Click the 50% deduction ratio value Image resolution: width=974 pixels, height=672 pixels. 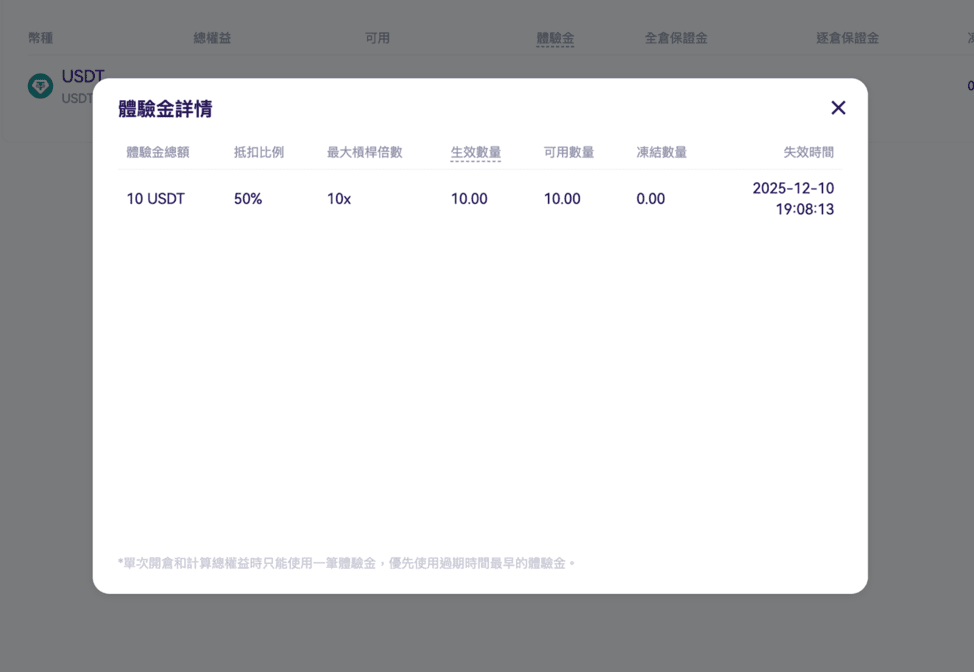point(248,199)
